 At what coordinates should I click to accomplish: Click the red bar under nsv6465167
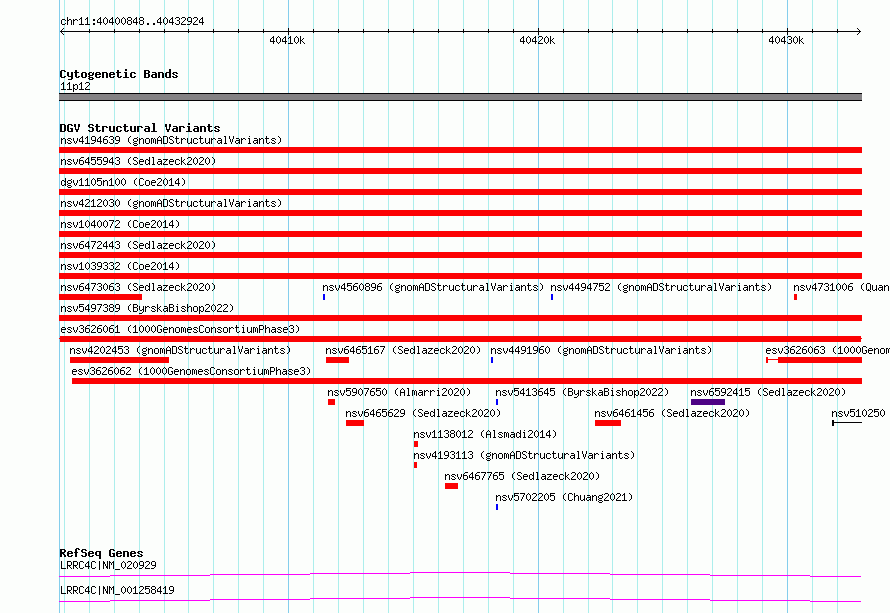[x=337, y=360]
